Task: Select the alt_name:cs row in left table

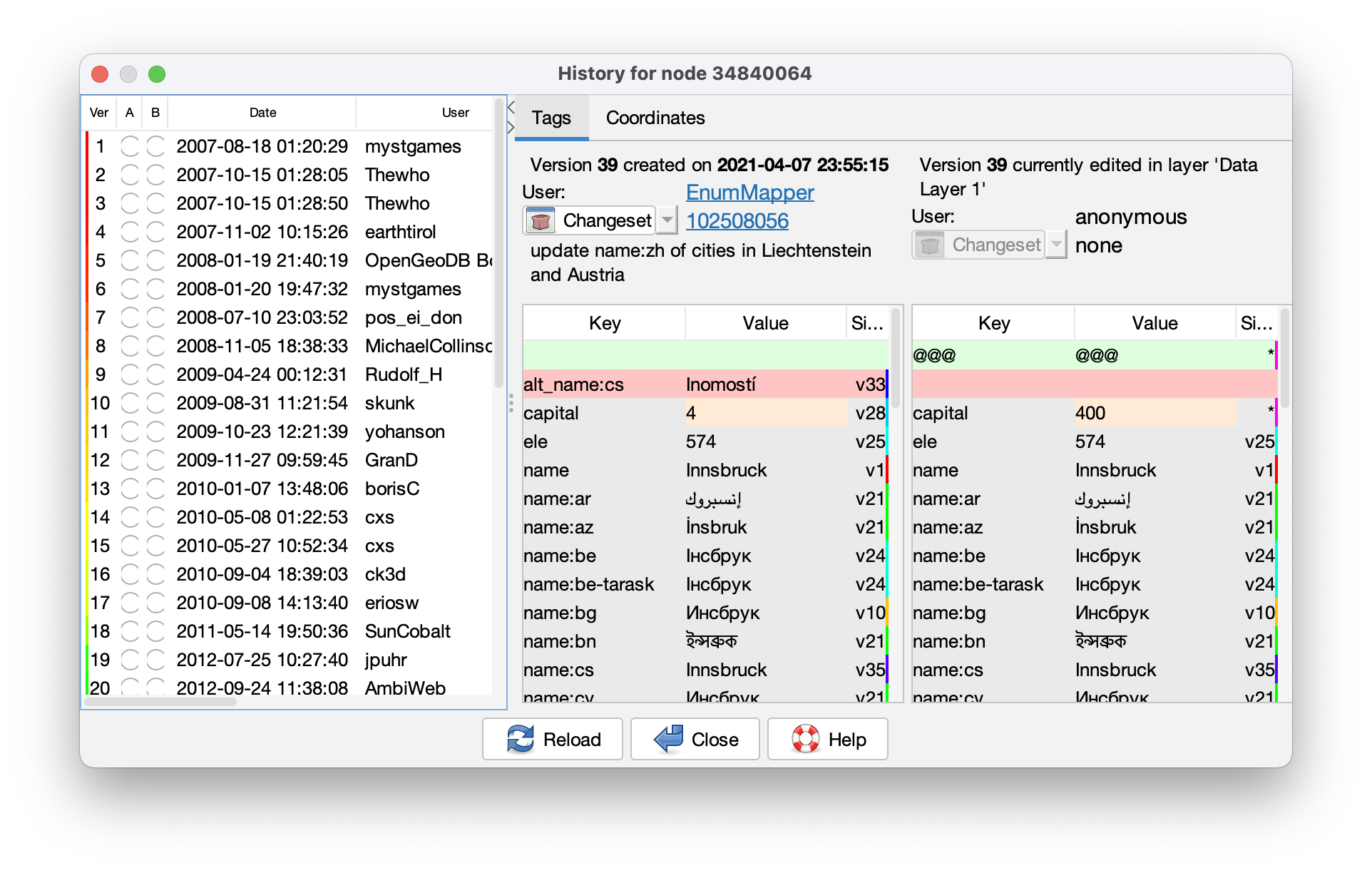Action: [705, 384]
